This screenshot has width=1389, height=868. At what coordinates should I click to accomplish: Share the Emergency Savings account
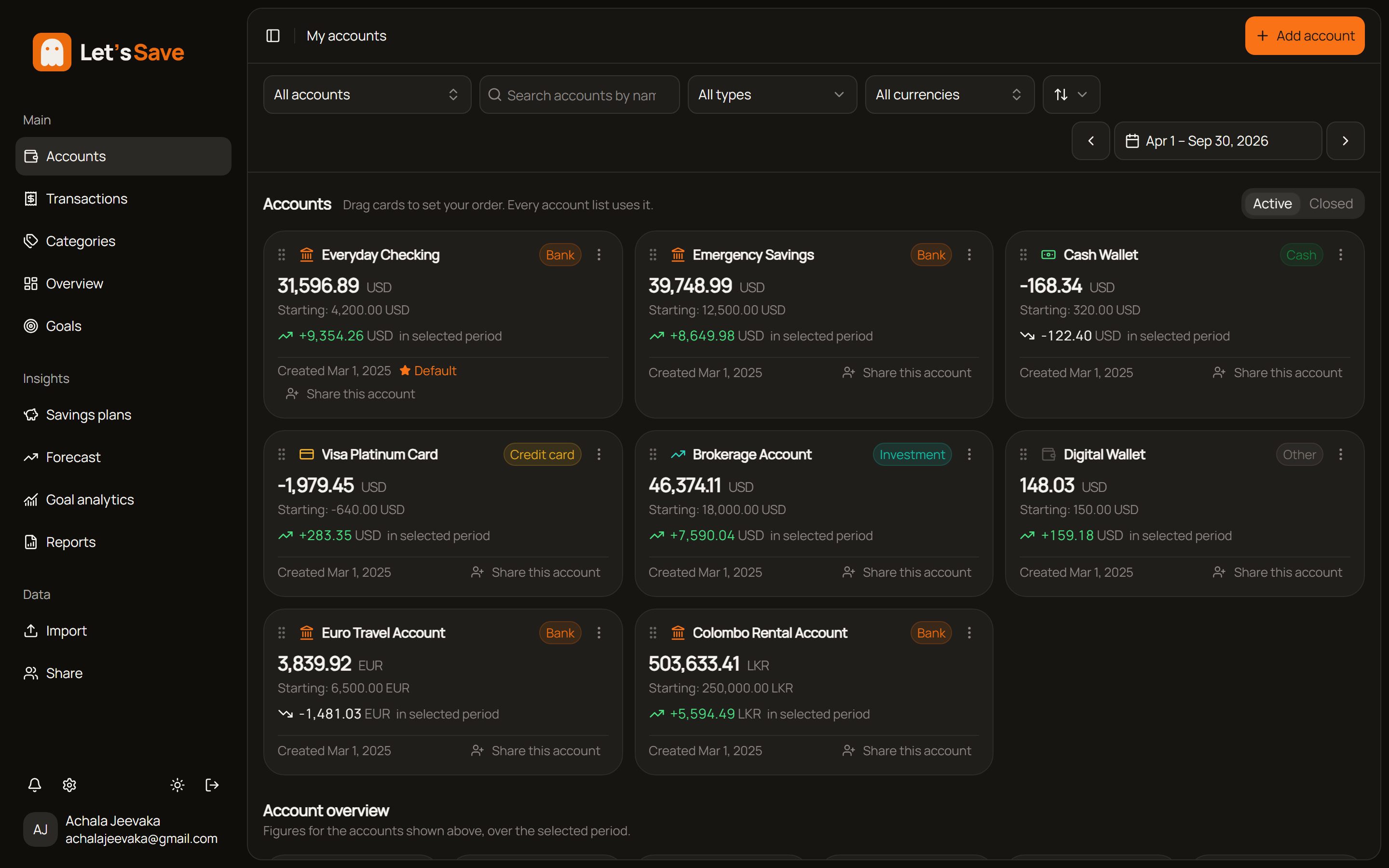pyautogui.click(x=906, y=373)
